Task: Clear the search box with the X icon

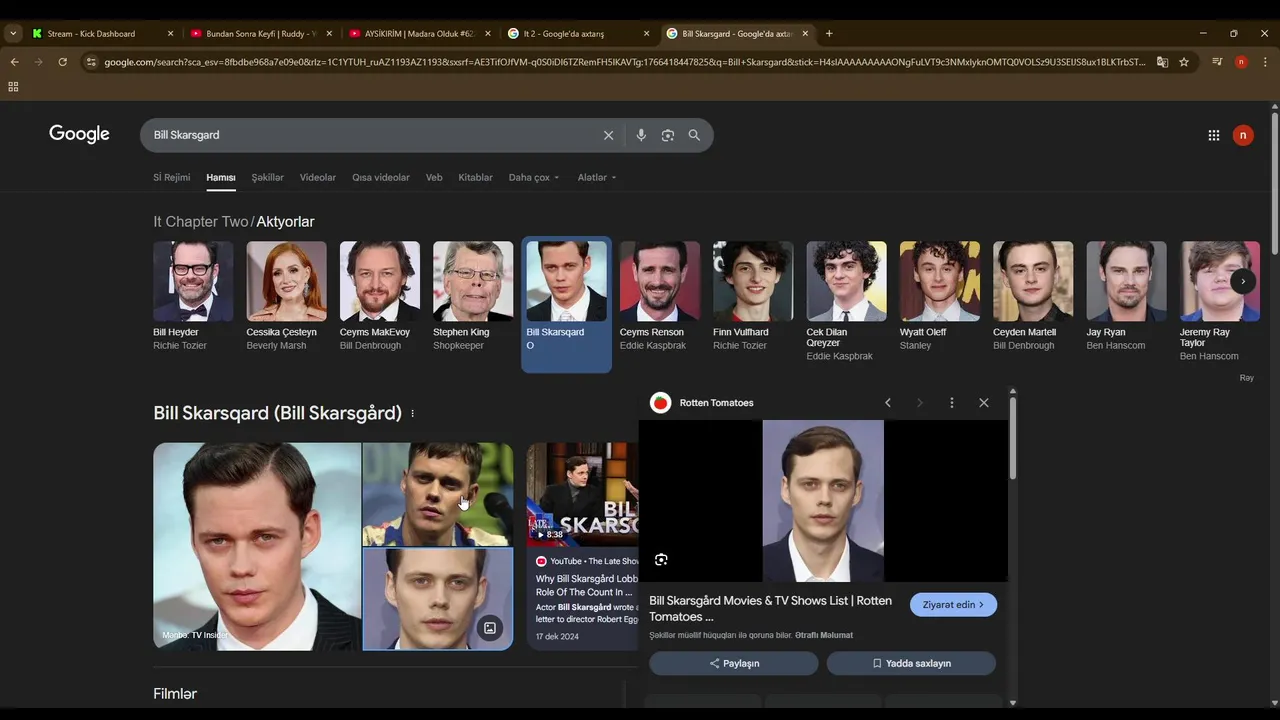Action: 608,135
